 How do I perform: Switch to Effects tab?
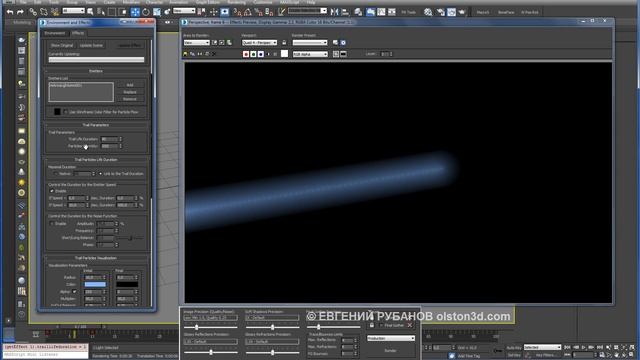pyautogui.click(x=78, y=33)
